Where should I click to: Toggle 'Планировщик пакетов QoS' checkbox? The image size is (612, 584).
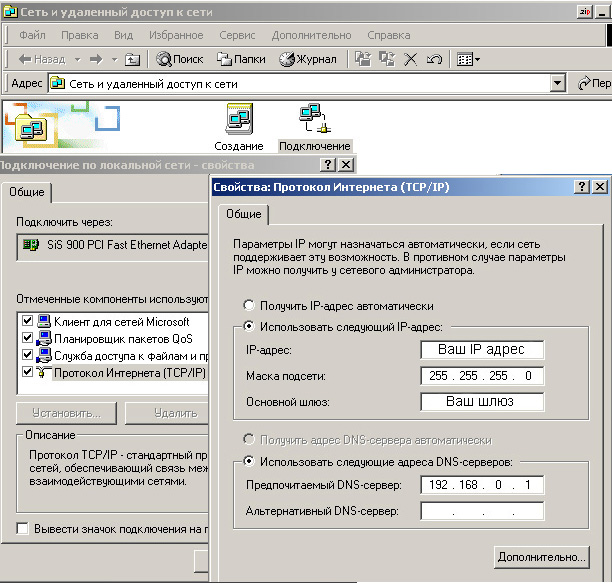tap(27, 339)
